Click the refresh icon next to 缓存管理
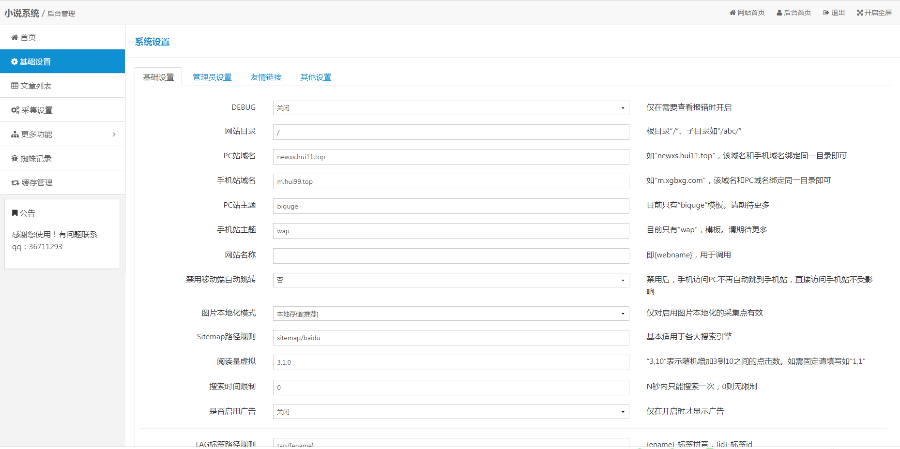 point(15,183)
